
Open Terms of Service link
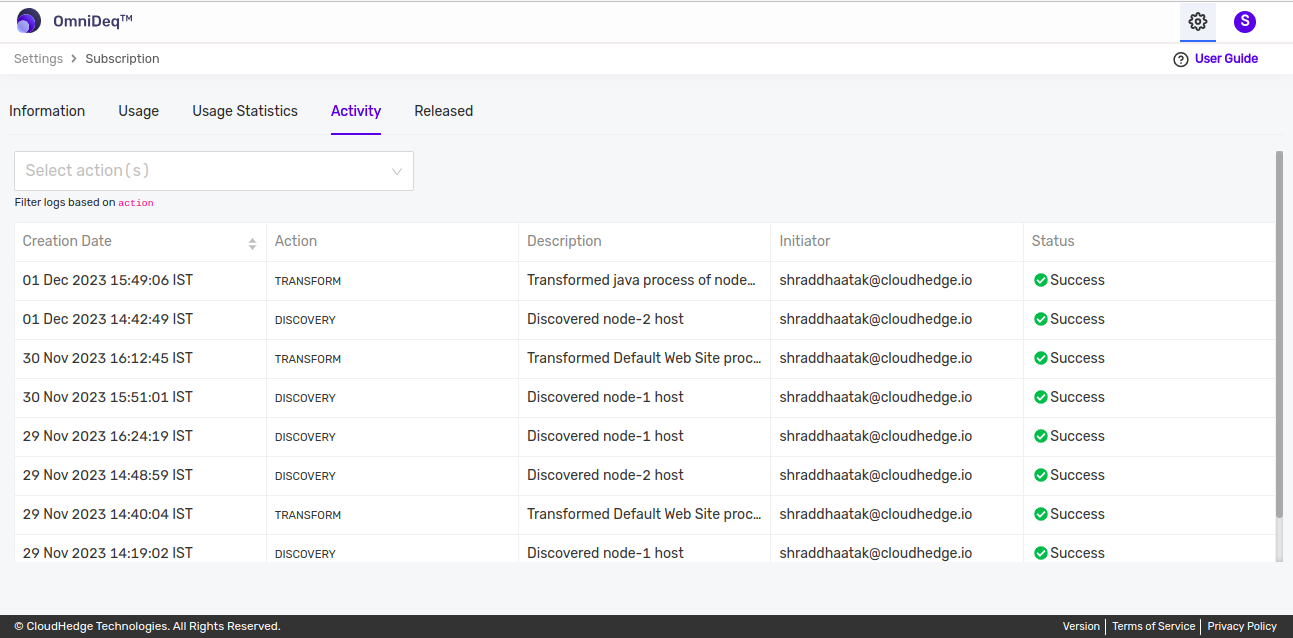[1153, 626]
